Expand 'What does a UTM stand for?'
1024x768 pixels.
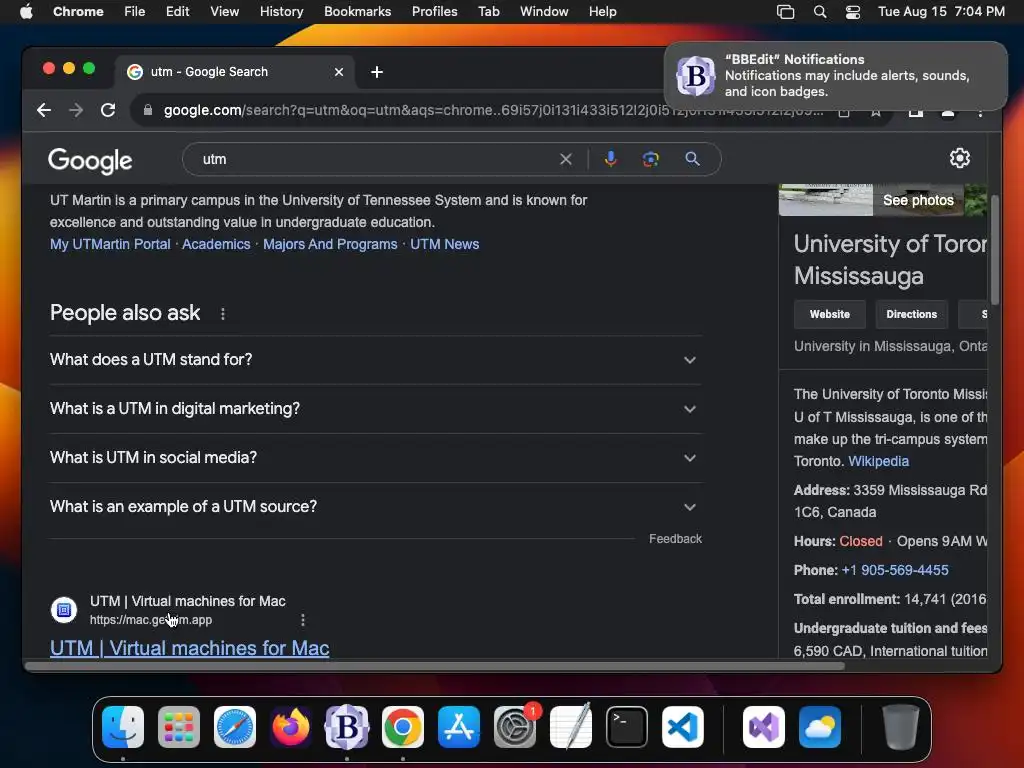tap(376, 360)
